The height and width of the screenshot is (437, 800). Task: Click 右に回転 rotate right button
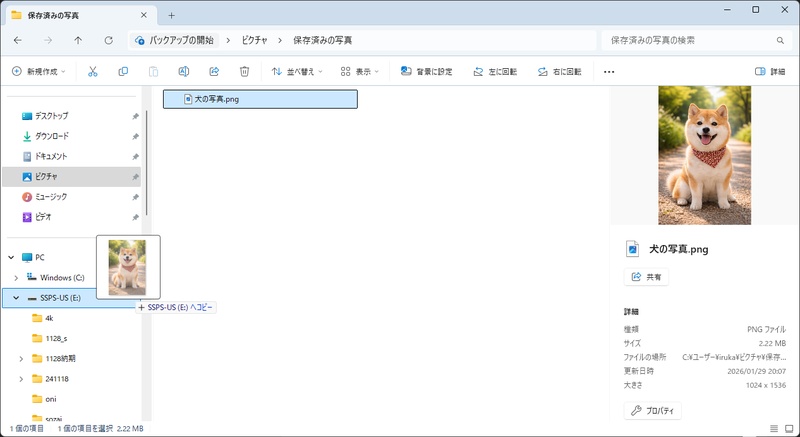559,72
